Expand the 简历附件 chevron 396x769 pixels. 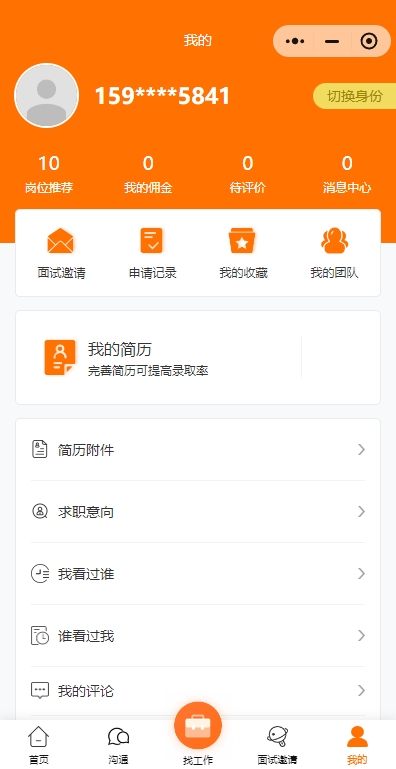coord(362,449)
